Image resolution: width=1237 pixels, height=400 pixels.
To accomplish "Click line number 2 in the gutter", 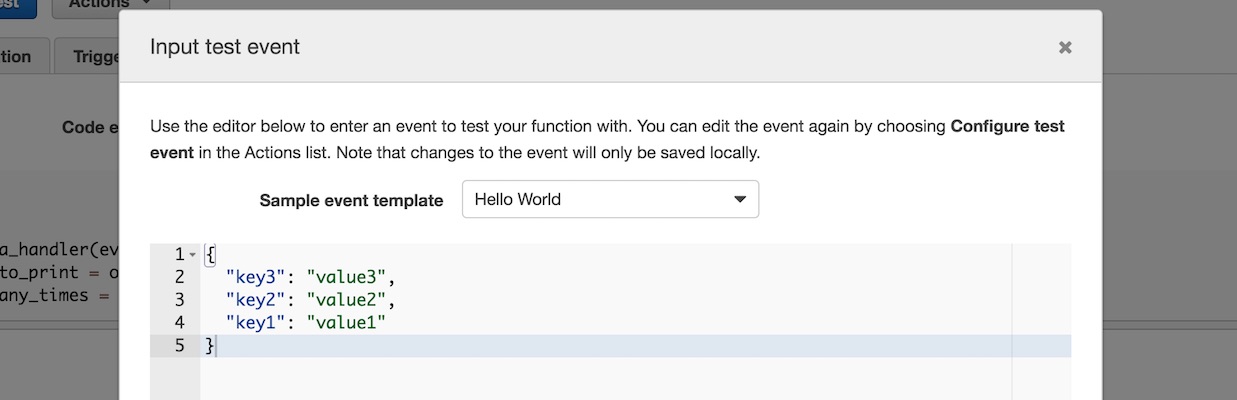I will [x=179, y=277].
